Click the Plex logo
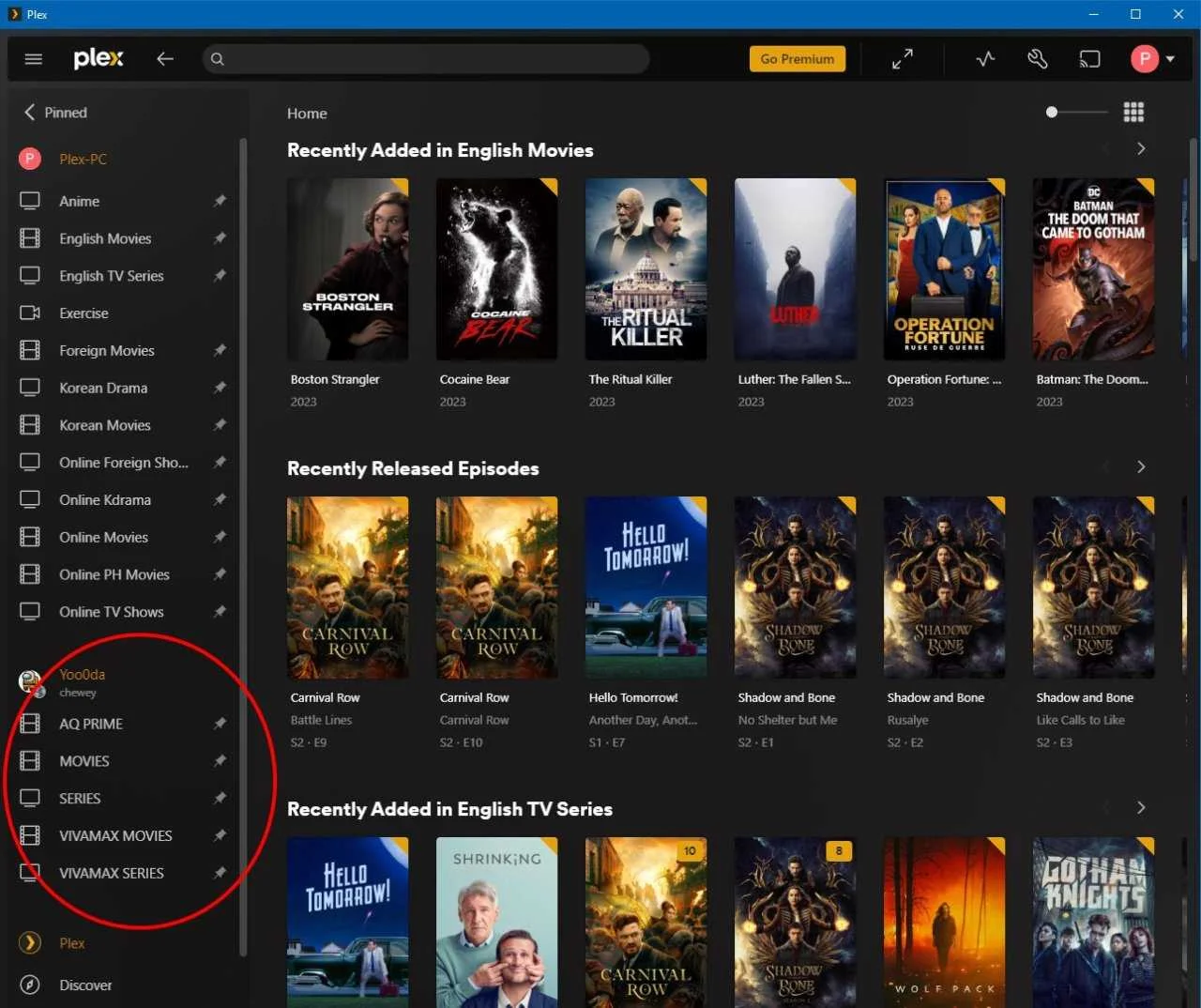This screenshot has height=1008, width=1201. (x=99, y=58)
